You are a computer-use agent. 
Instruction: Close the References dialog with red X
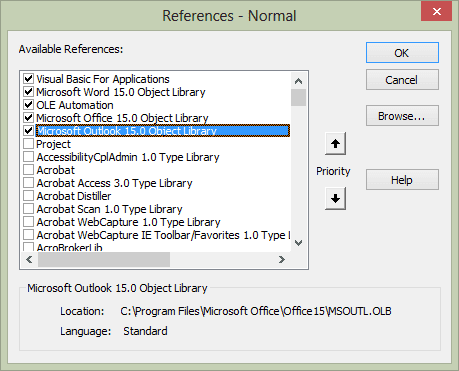pos(437,12)
